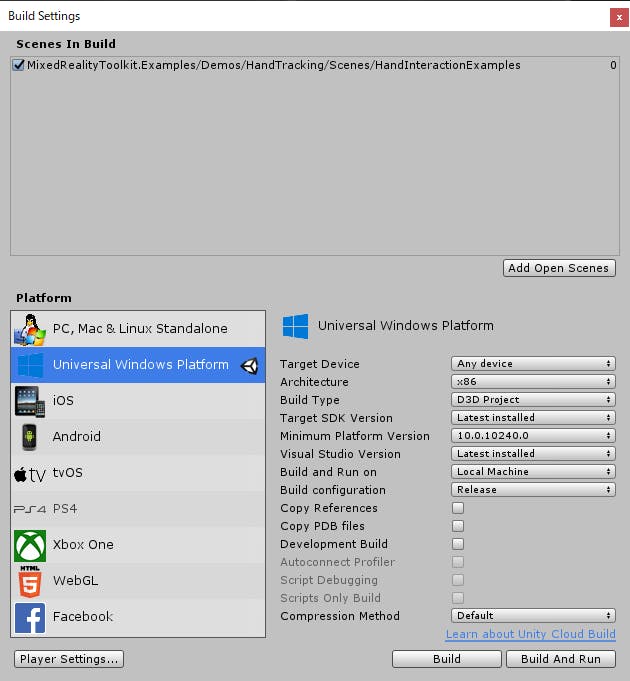
Task: Select PC, Mac & Linux Standalone platform
Action: tap(138, 329)
